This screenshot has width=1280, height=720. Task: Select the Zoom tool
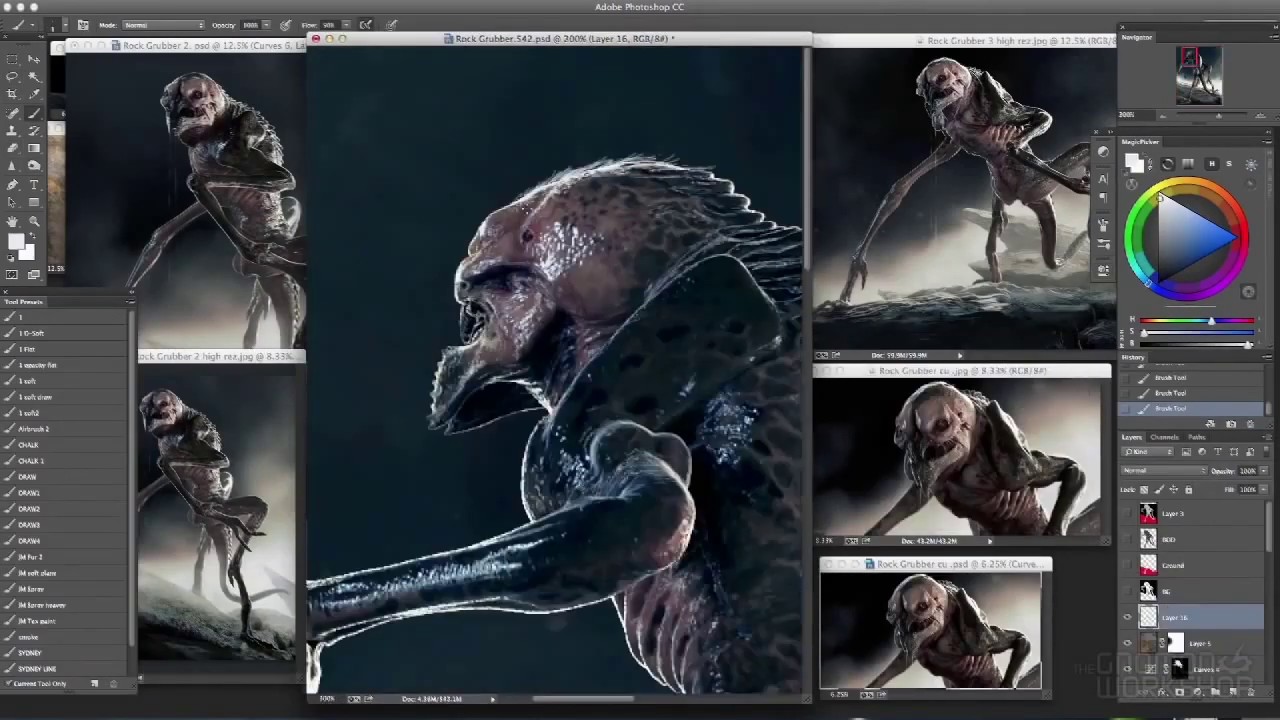pyautogui.click(x=34, y=221)
